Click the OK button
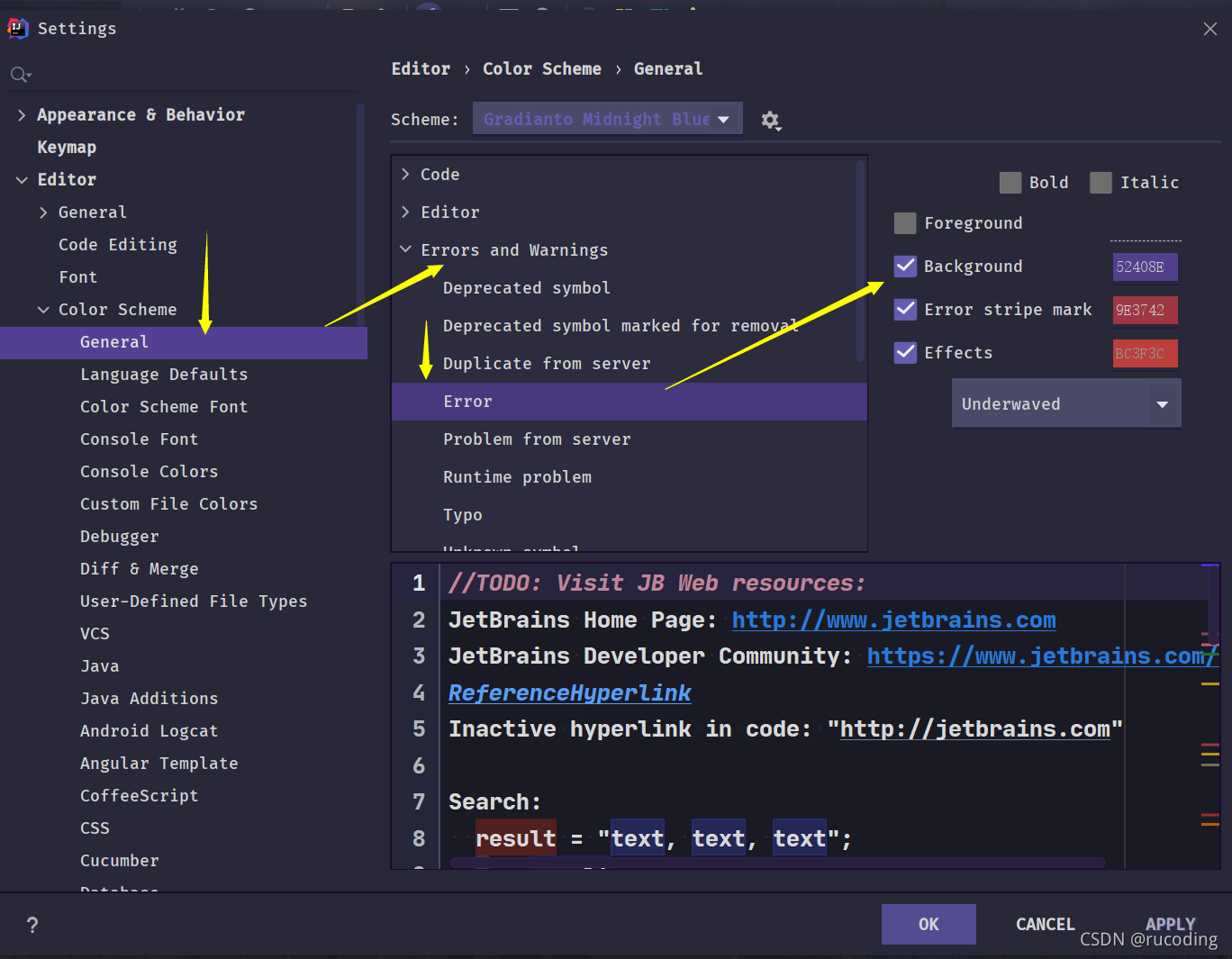 (929, 925)
